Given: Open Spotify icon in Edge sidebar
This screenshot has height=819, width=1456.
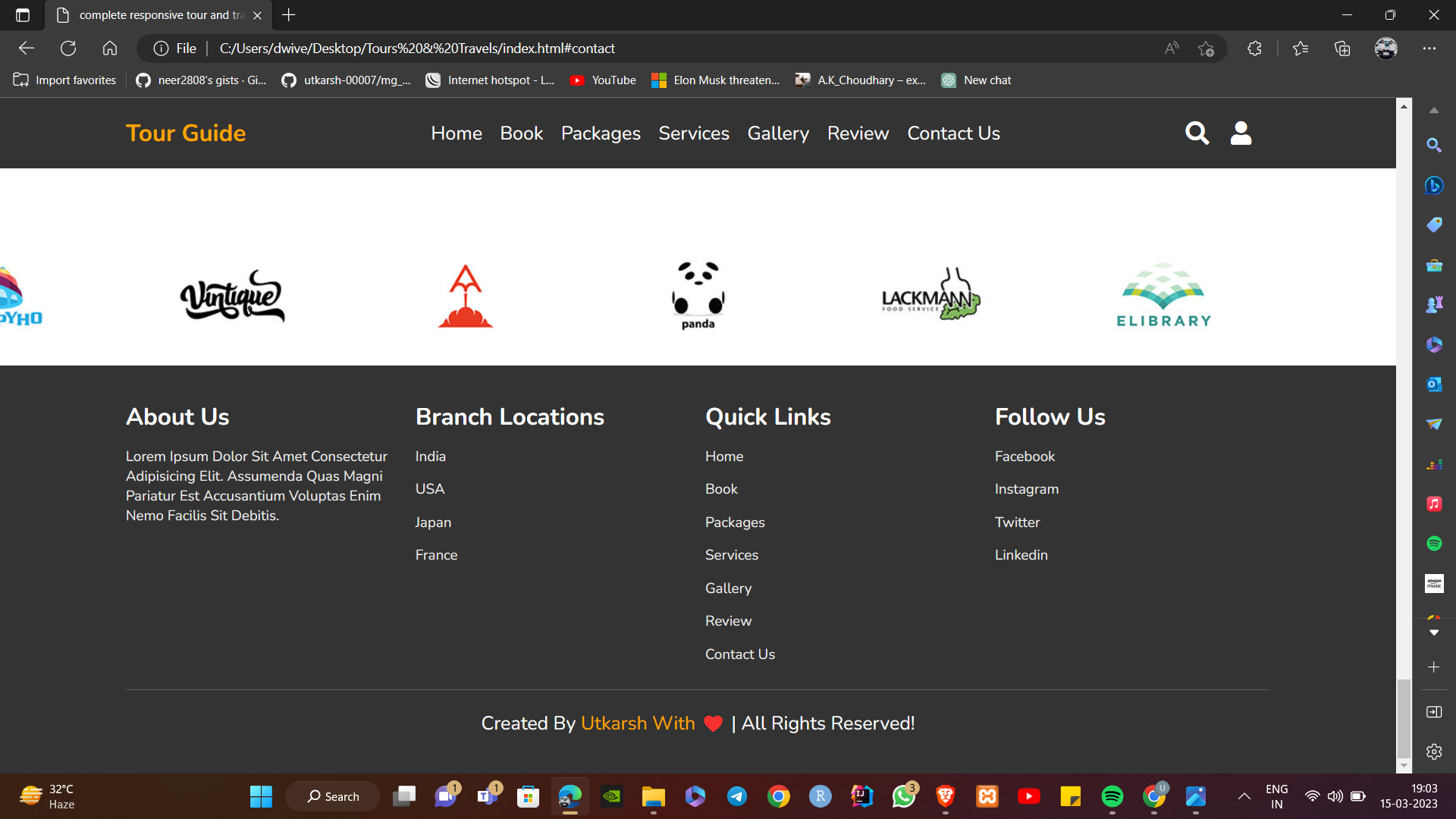Looking at the screenshot, I should [x=1433, y=544].
